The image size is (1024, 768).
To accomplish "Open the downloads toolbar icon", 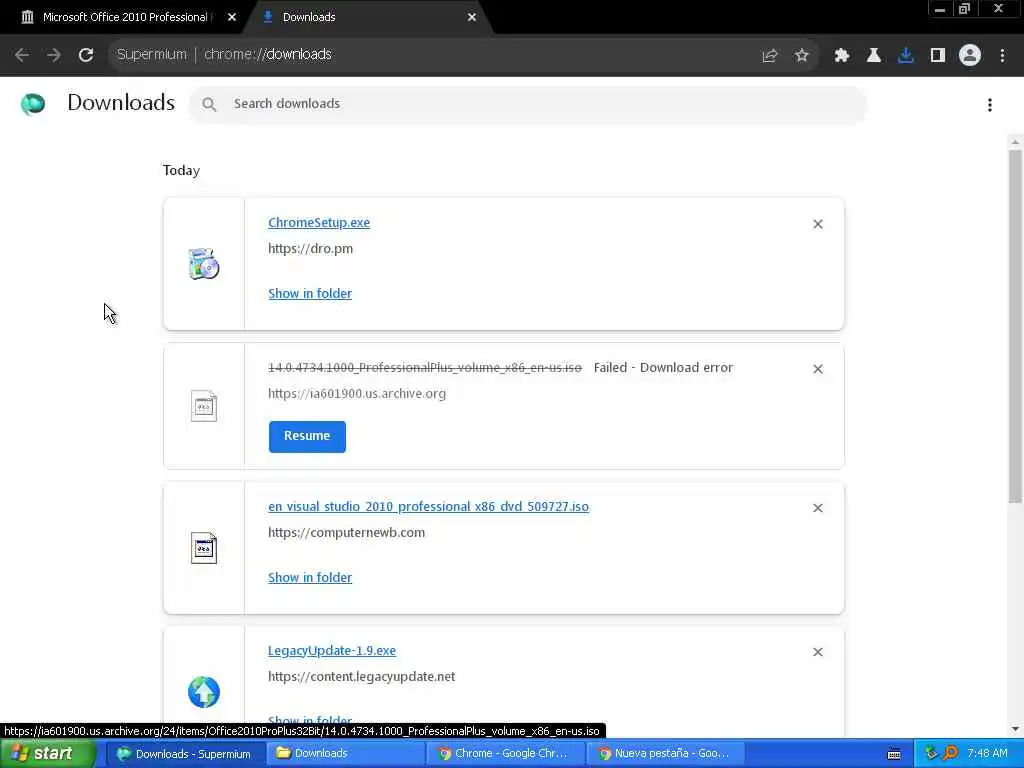I will coord(905,56).
